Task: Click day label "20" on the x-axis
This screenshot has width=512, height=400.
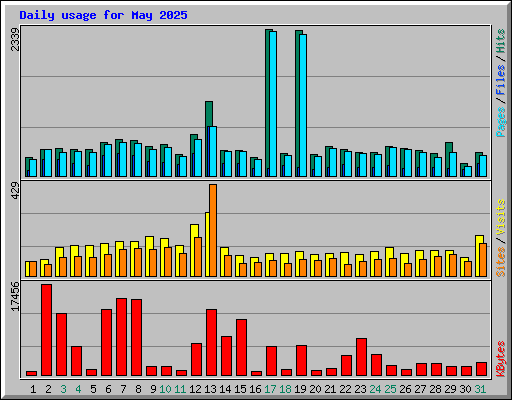Action: point(315,389)
